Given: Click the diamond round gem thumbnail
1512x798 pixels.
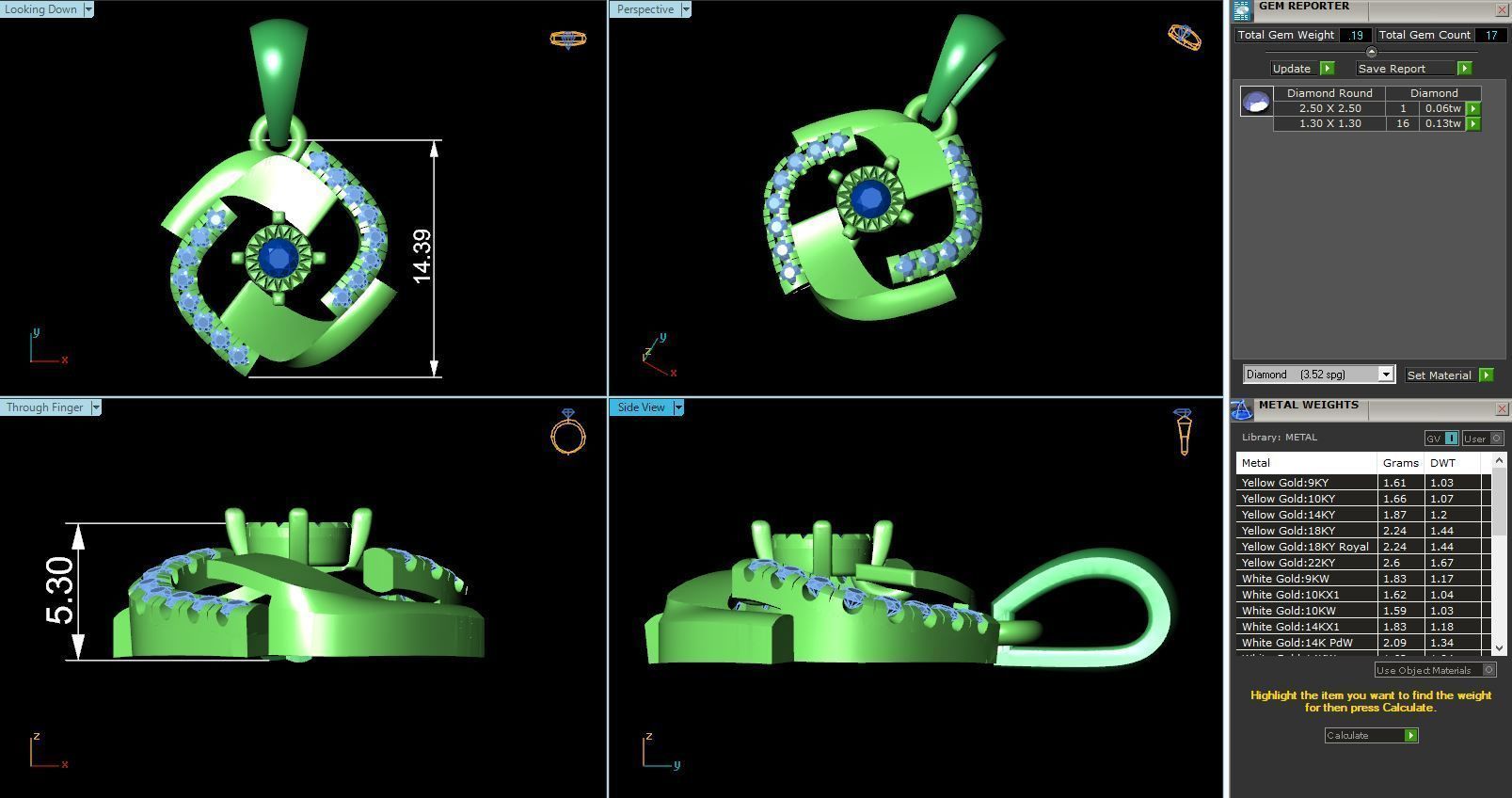Looking at the screenshot, I should tap(1256, 101).
